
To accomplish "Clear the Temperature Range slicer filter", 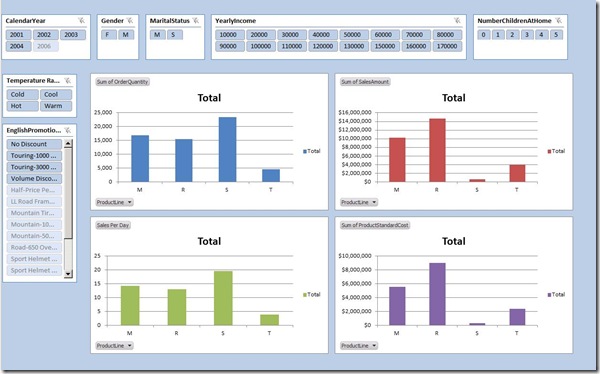I will 68,80.
